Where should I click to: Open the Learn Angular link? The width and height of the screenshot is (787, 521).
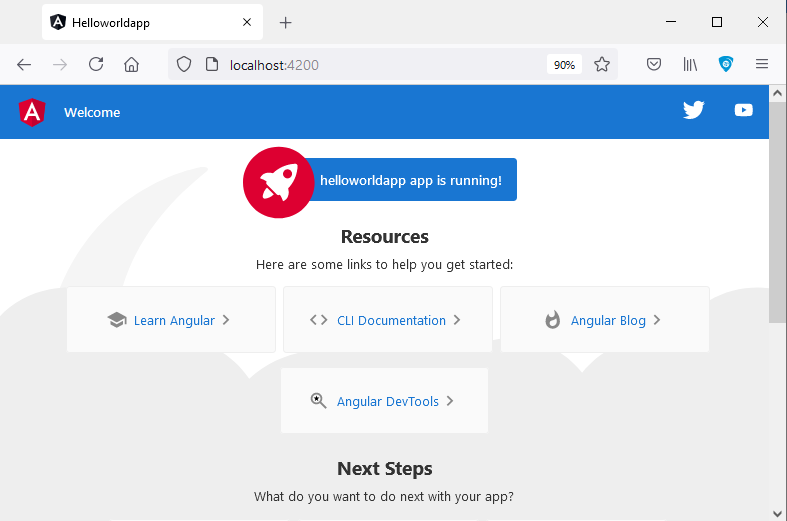(174, 321)
